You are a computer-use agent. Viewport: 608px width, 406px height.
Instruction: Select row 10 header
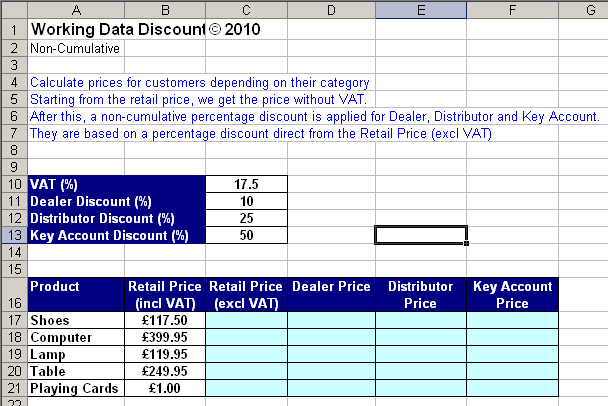tap(14, 184)
